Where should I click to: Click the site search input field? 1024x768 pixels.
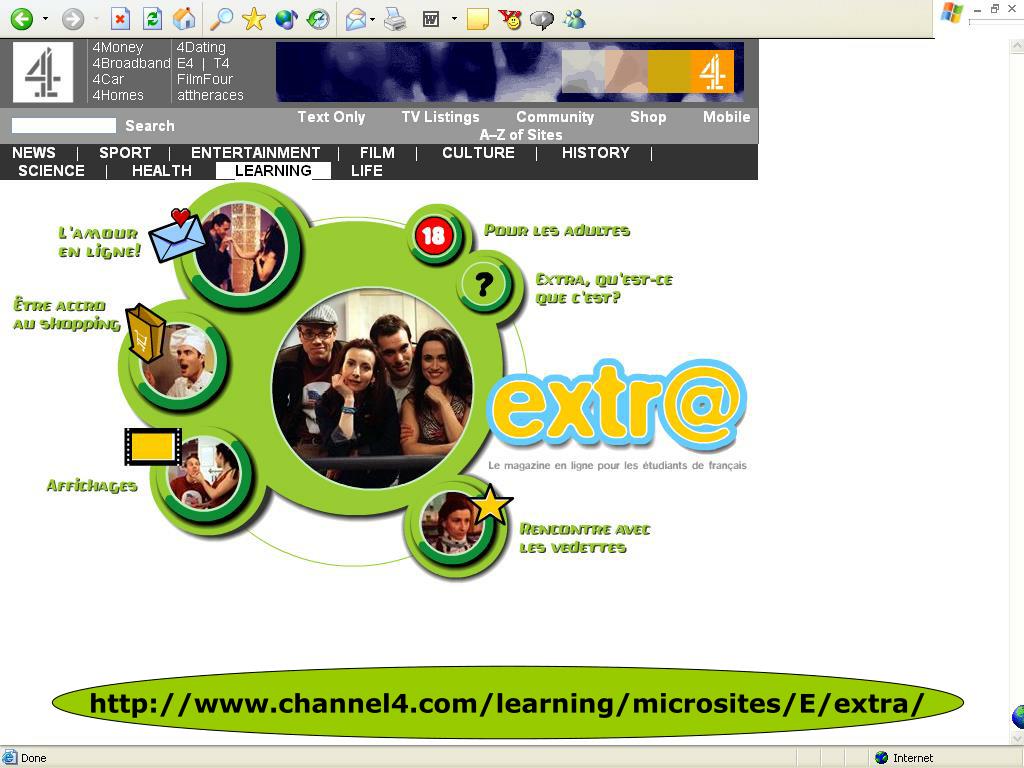tap(63, 125)
